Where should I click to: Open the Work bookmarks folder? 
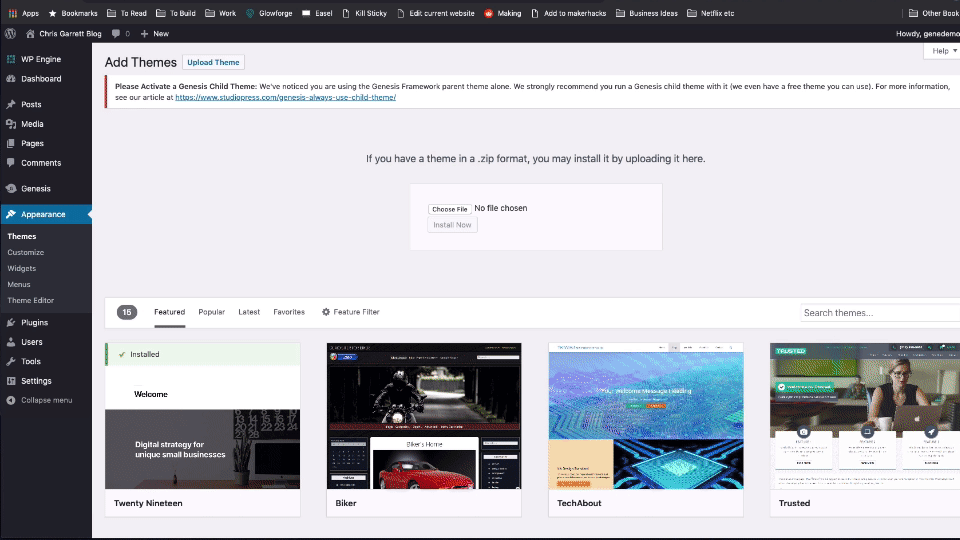tap(220, 13)
